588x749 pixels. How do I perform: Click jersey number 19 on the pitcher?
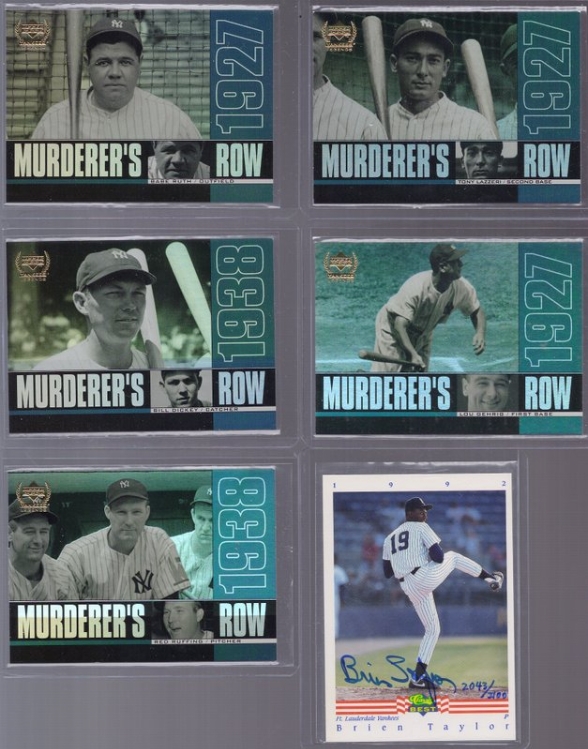coord(399,542)
